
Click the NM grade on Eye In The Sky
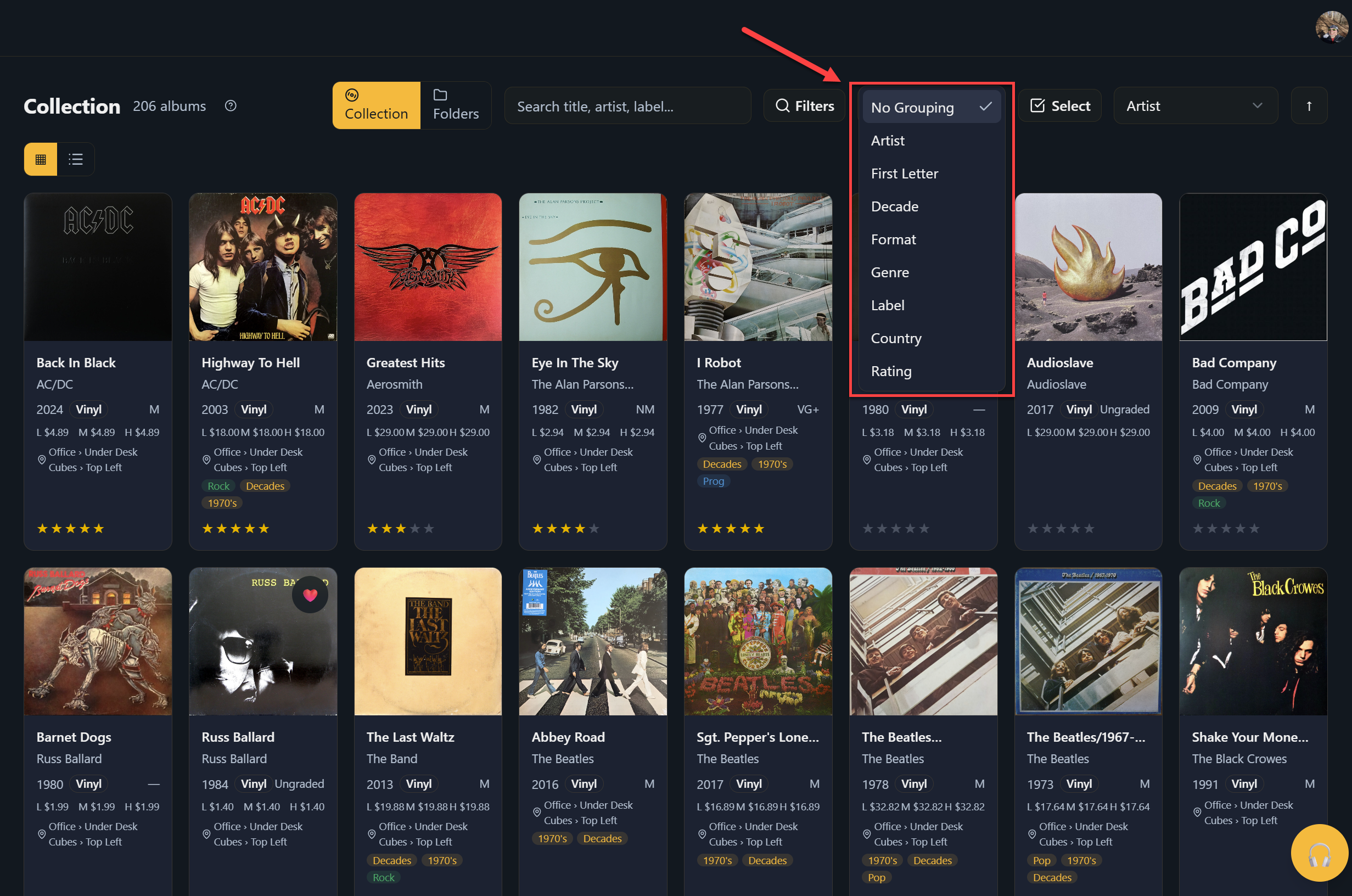pyautogui.click(x=645, y=409)
